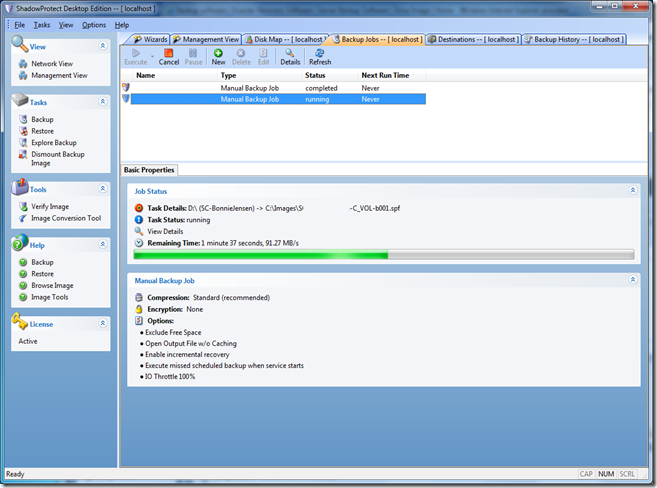Open Network View in sidebar
The image size is (657, 488).
click(52, 63)
